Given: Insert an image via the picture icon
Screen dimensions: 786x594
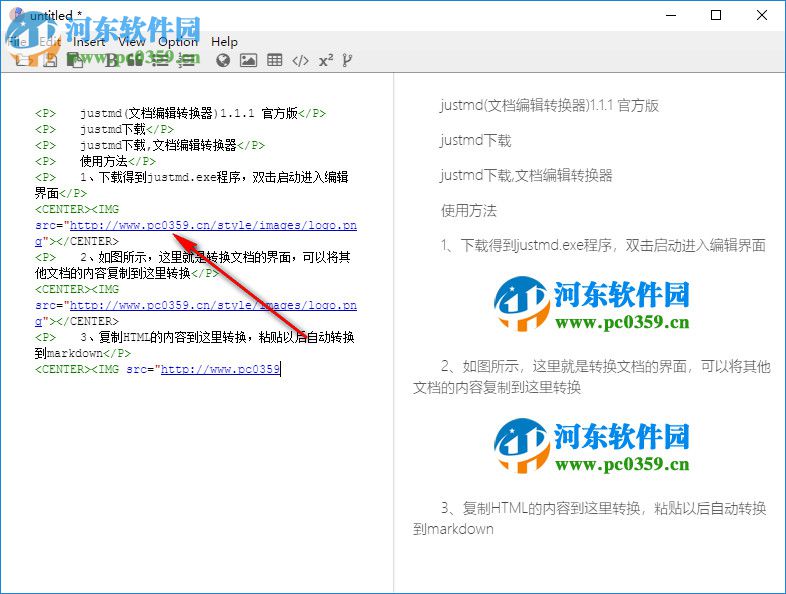Looking at the screenshot, I should (249, 60).
